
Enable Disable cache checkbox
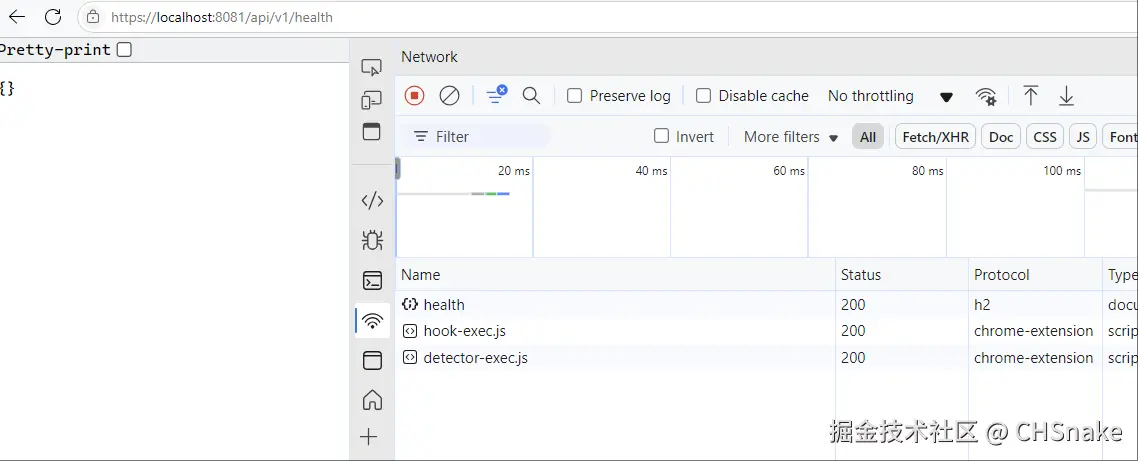tap(703, 96)
